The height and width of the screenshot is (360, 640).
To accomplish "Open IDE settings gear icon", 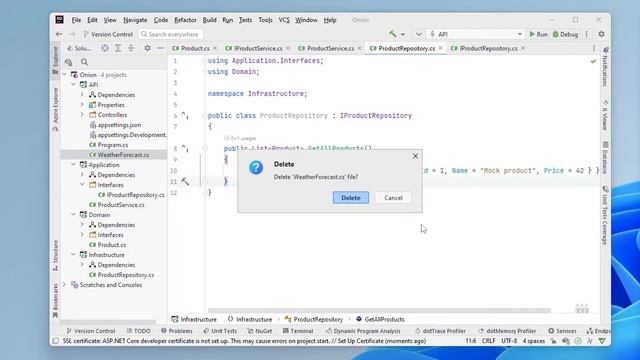I will click(601, 34).
